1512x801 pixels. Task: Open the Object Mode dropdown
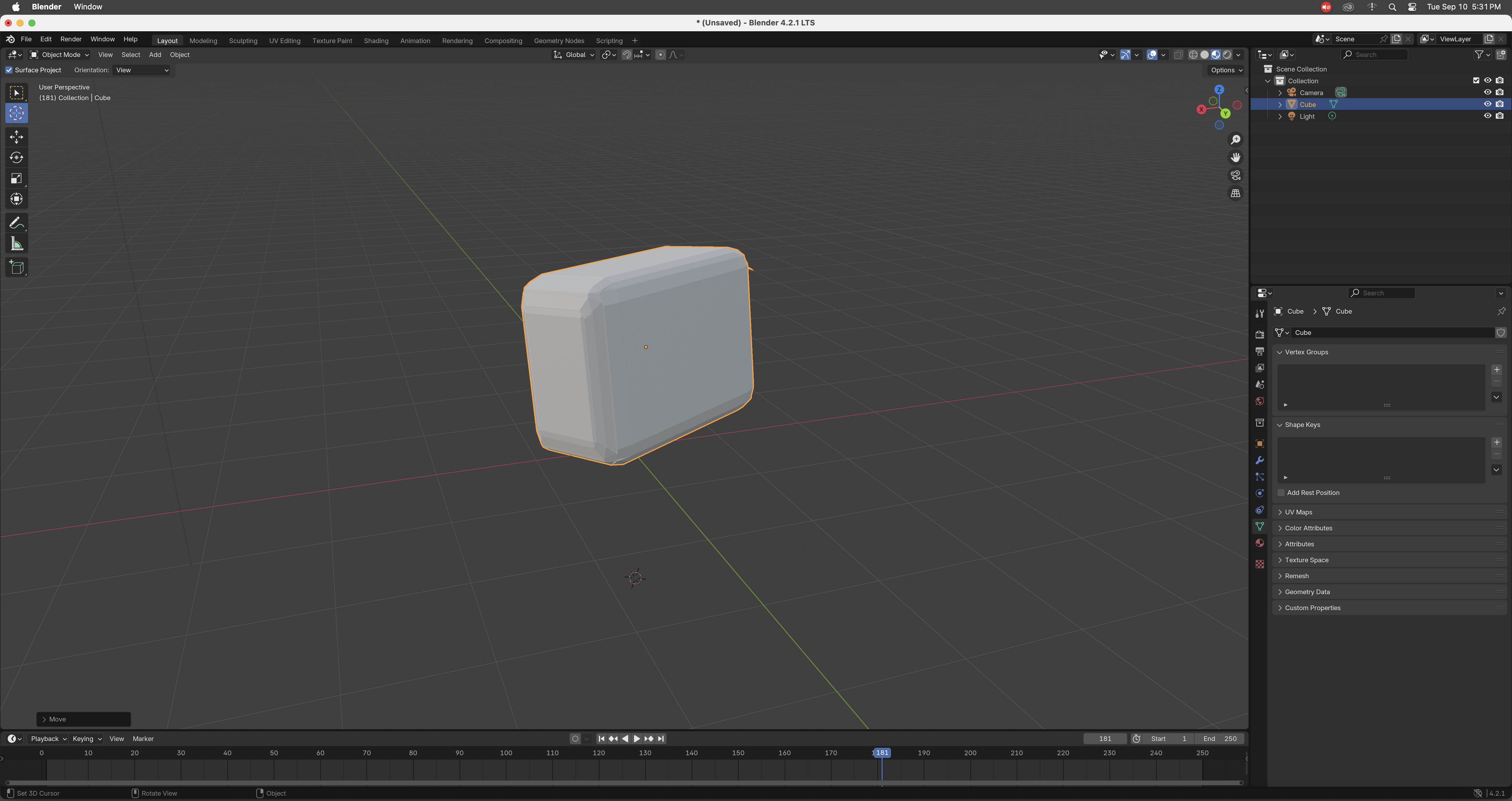(x=59, y=55)
